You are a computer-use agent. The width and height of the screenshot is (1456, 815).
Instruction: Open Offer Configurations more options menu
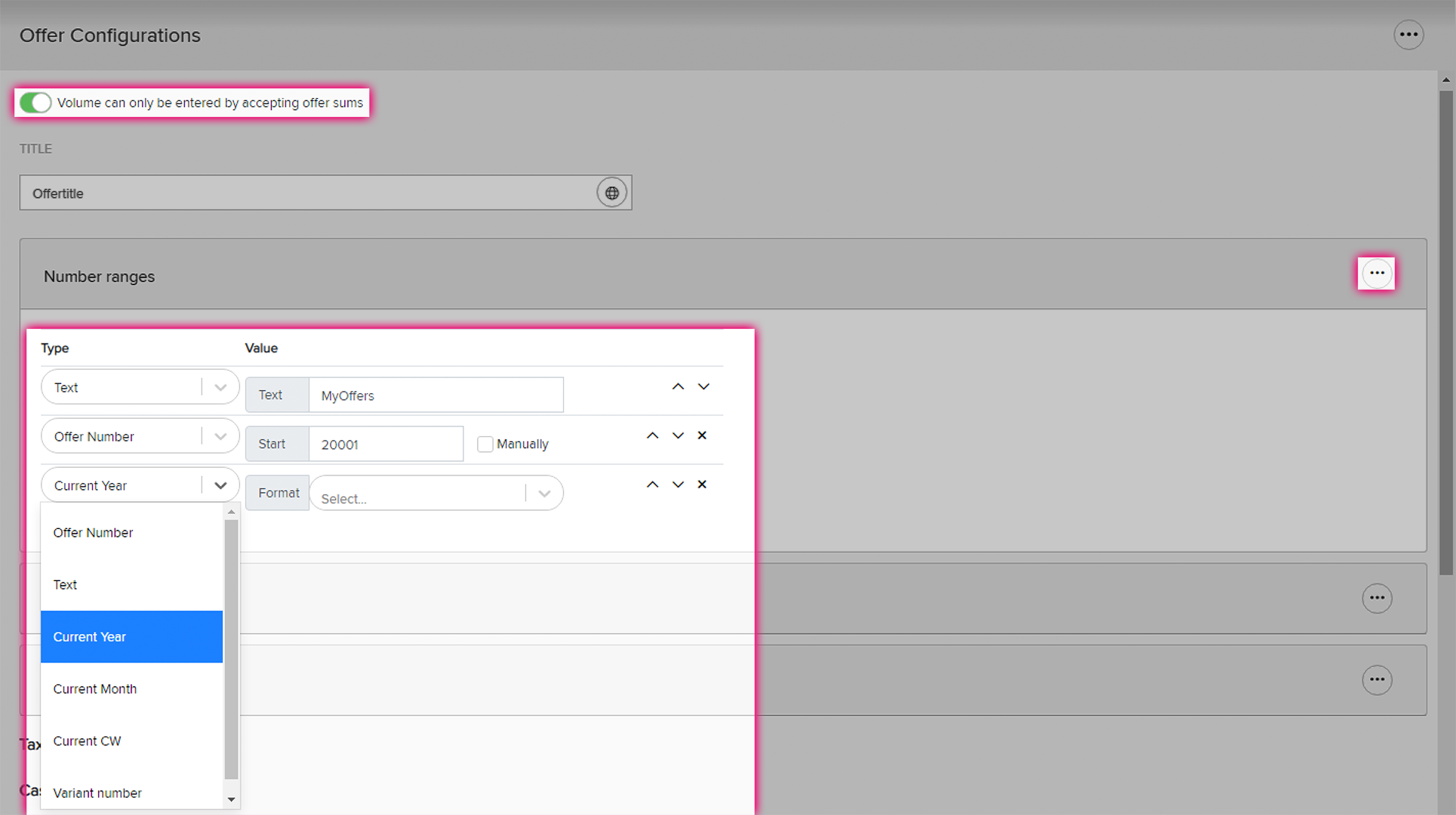coord(1408,35)
